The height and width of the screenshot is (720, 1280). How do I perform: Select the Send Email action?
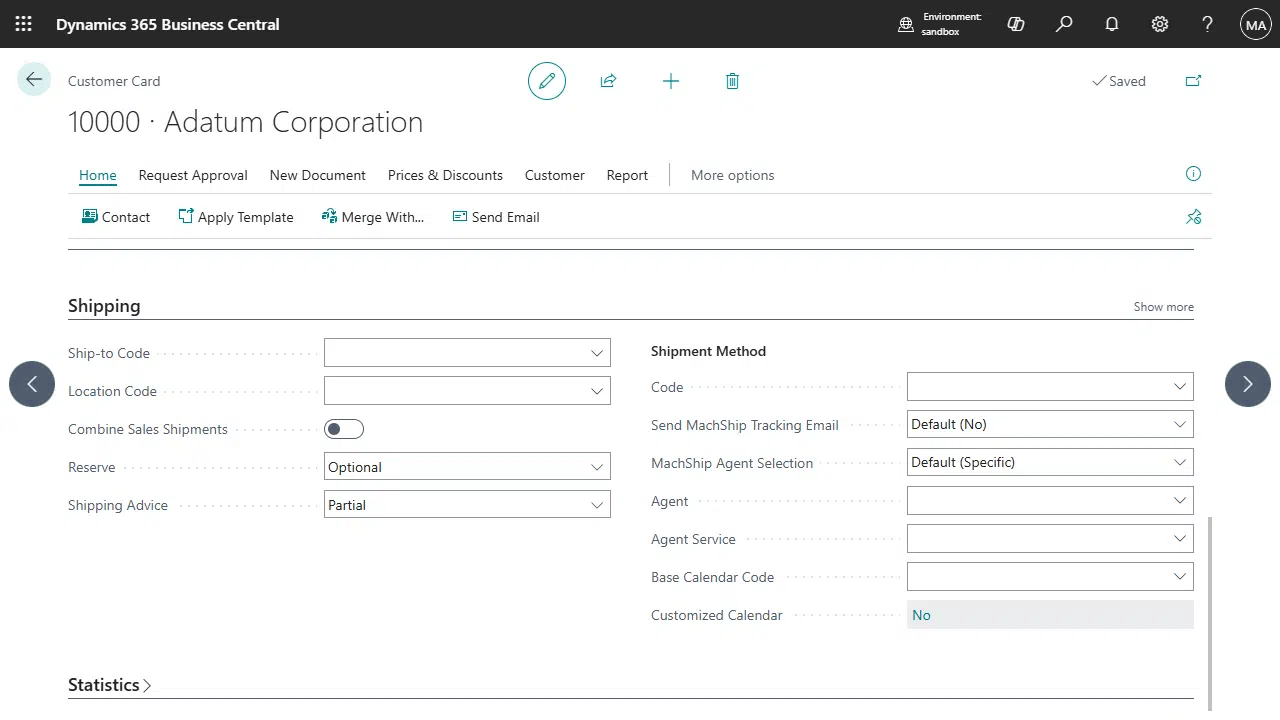point(495,216)
